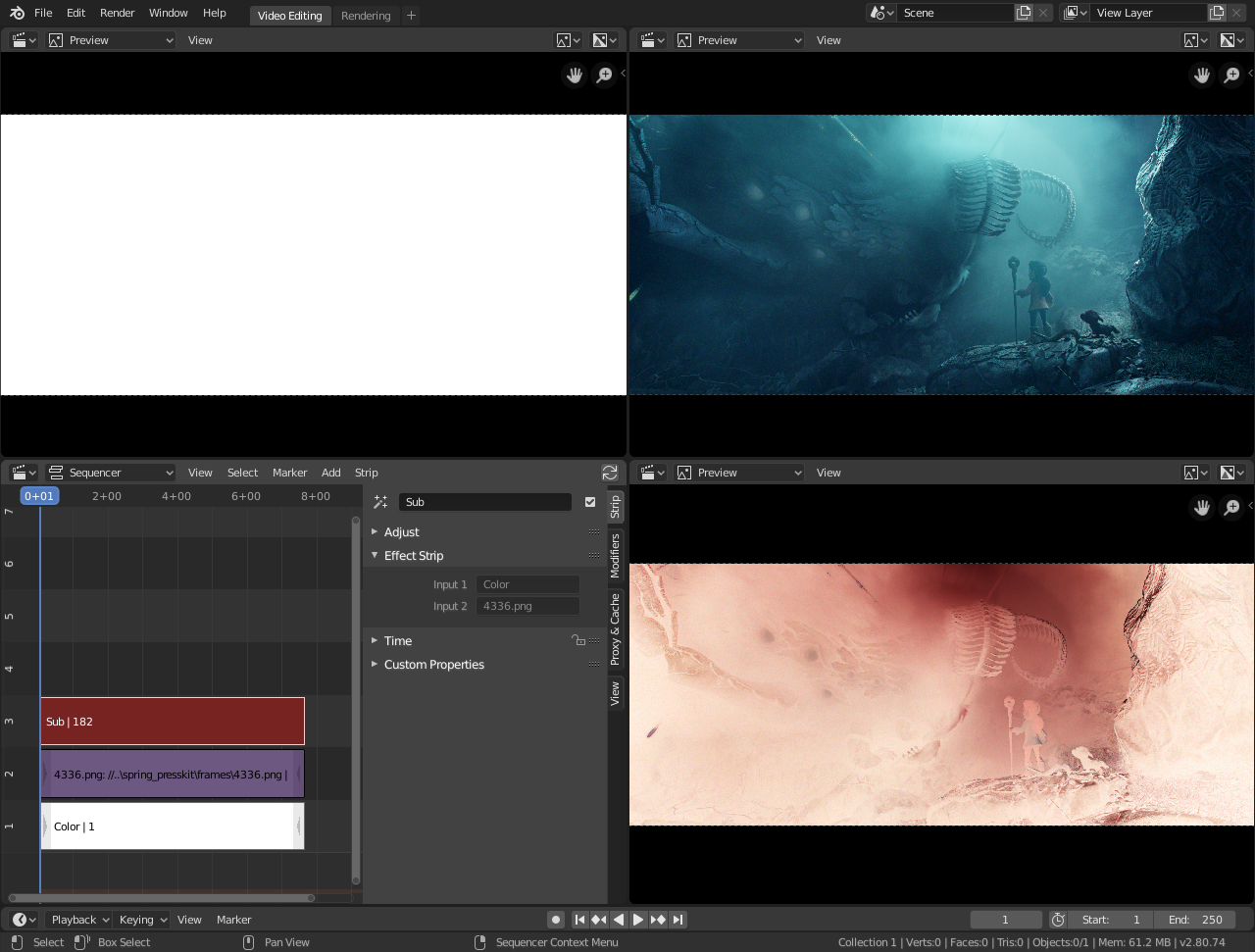This screenshot has width=1255, height=952.
Task: Enable auto keyframe recording with the record dot icon
Action: pos(556,919)
